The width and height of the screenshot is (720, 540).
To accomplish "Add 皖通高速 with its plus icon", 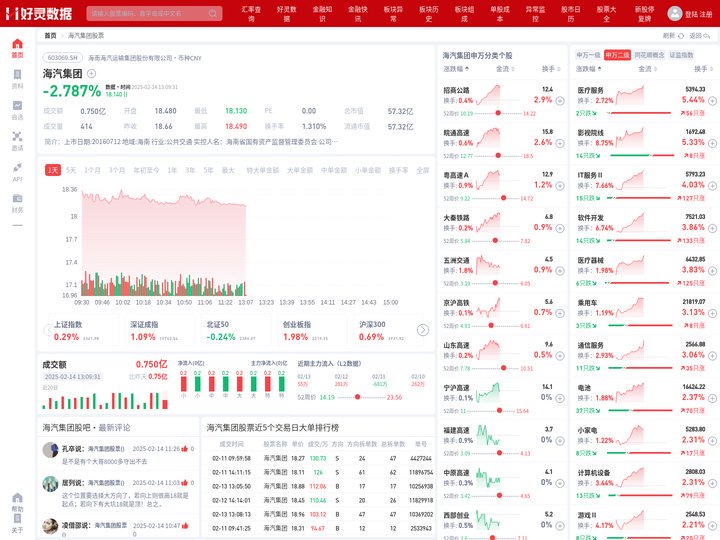I will pos(560,143).
